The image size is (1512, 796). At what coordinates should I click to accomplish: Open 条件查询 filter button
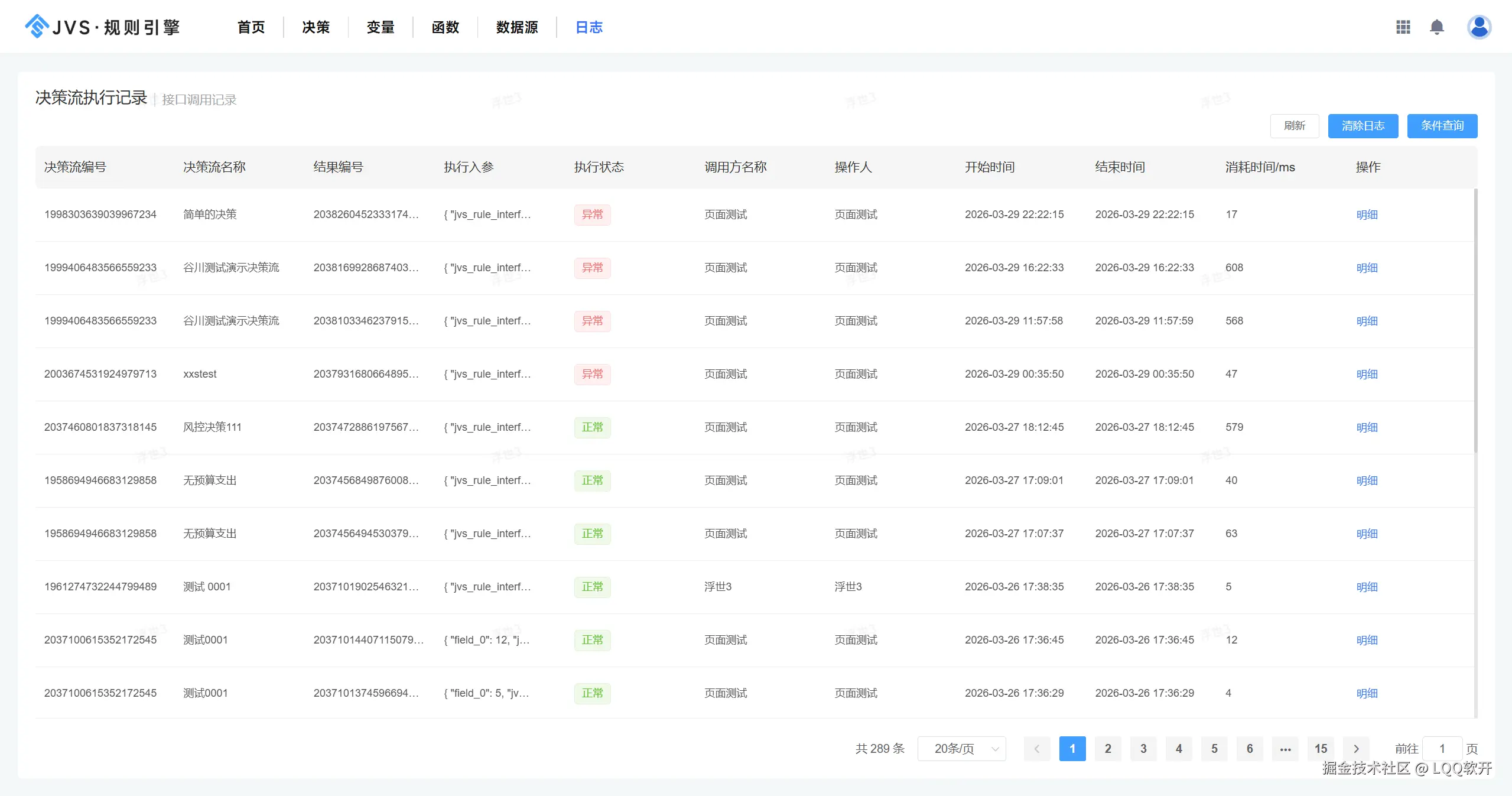tap(1442, 126)
